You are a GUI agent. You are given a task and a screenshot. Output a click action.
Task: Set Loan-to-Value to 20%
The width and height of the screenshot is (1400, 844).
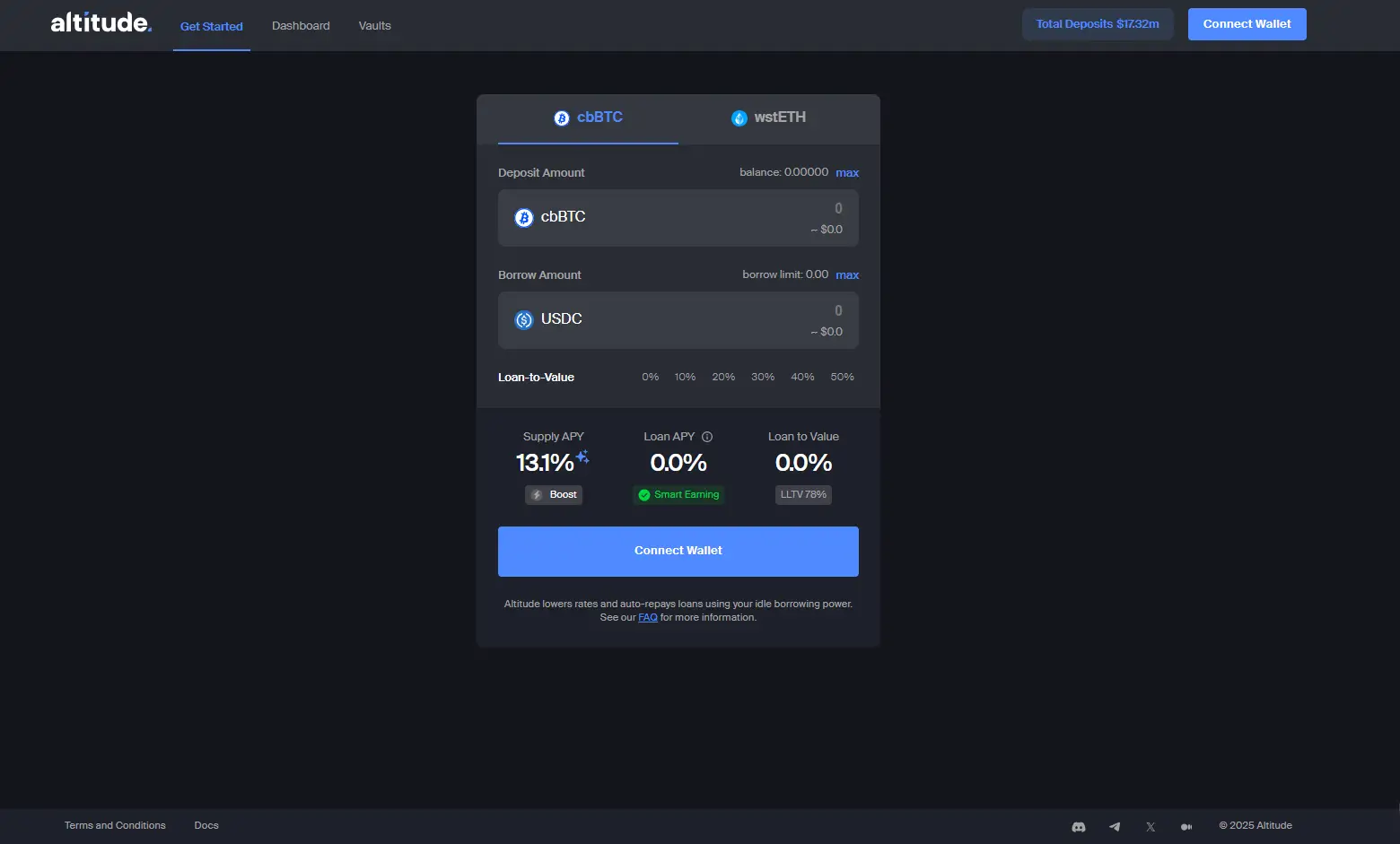pos(723,378)
